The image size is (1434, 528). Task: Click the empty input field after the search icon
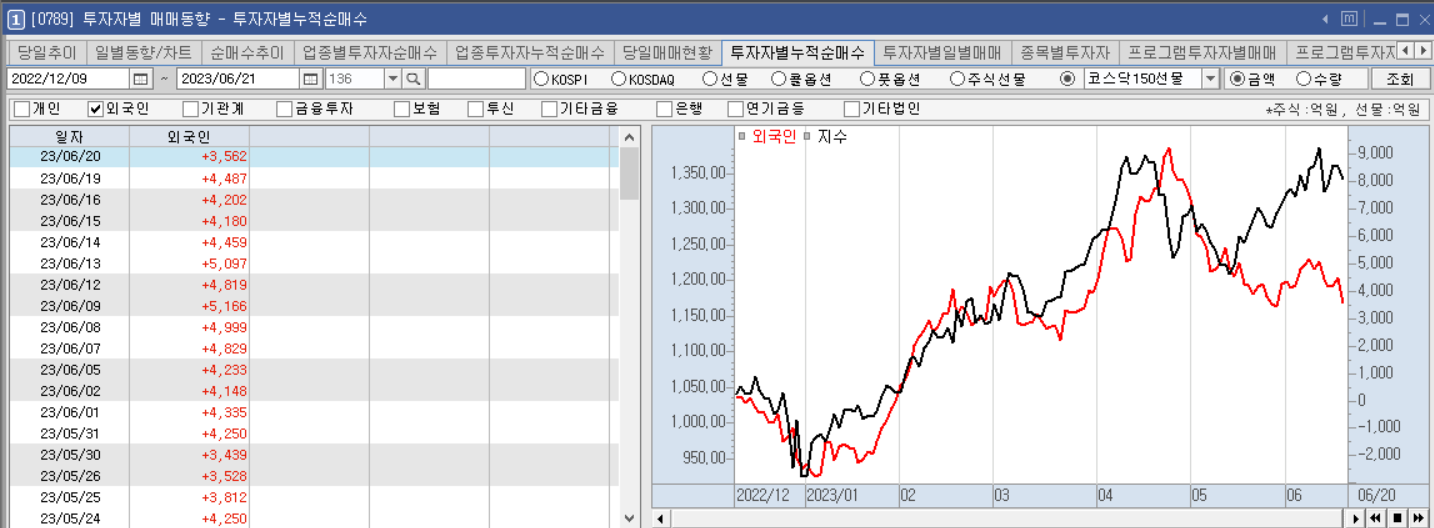click(x=476, y=78)
